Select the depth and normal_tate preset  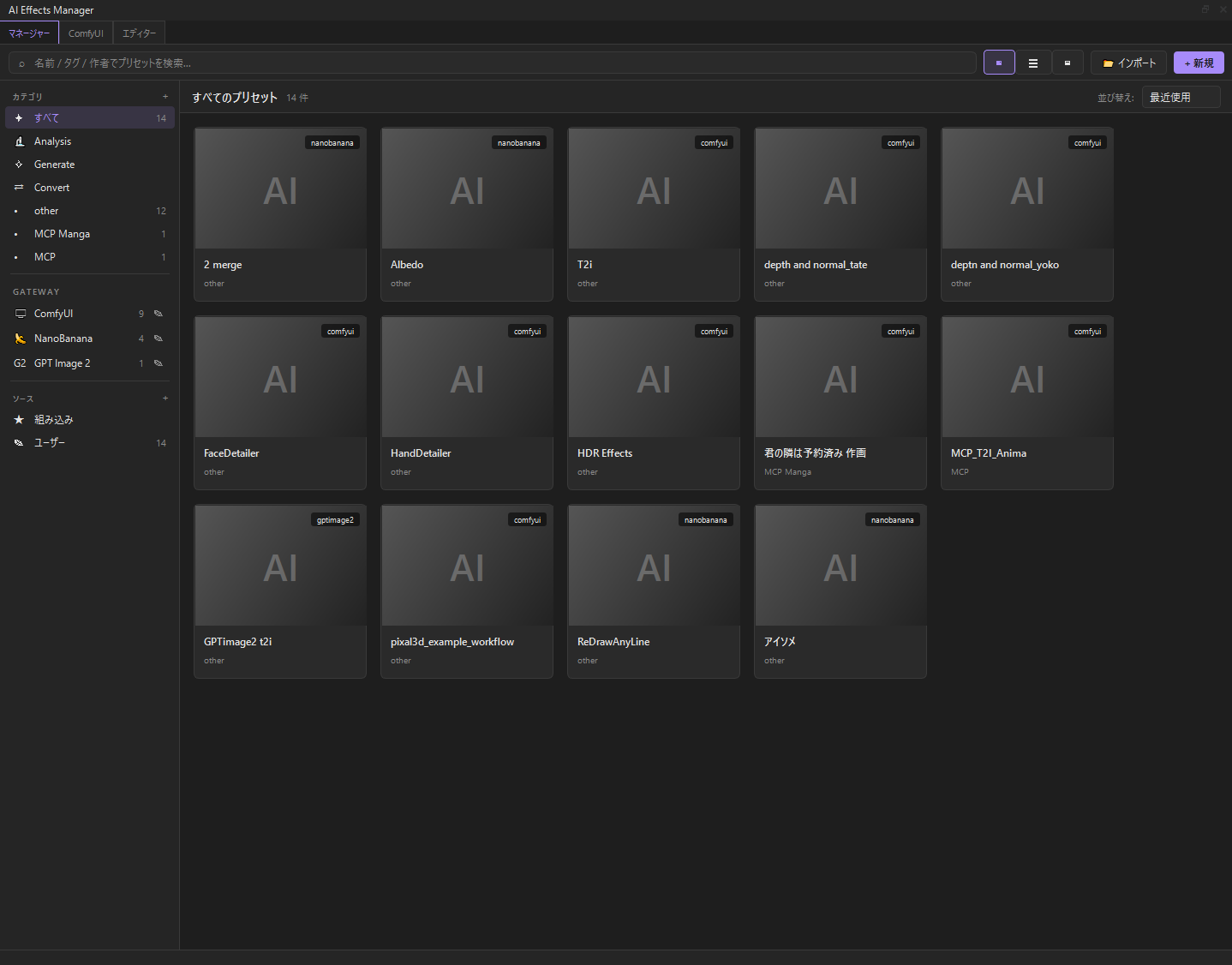click(840, 214)
